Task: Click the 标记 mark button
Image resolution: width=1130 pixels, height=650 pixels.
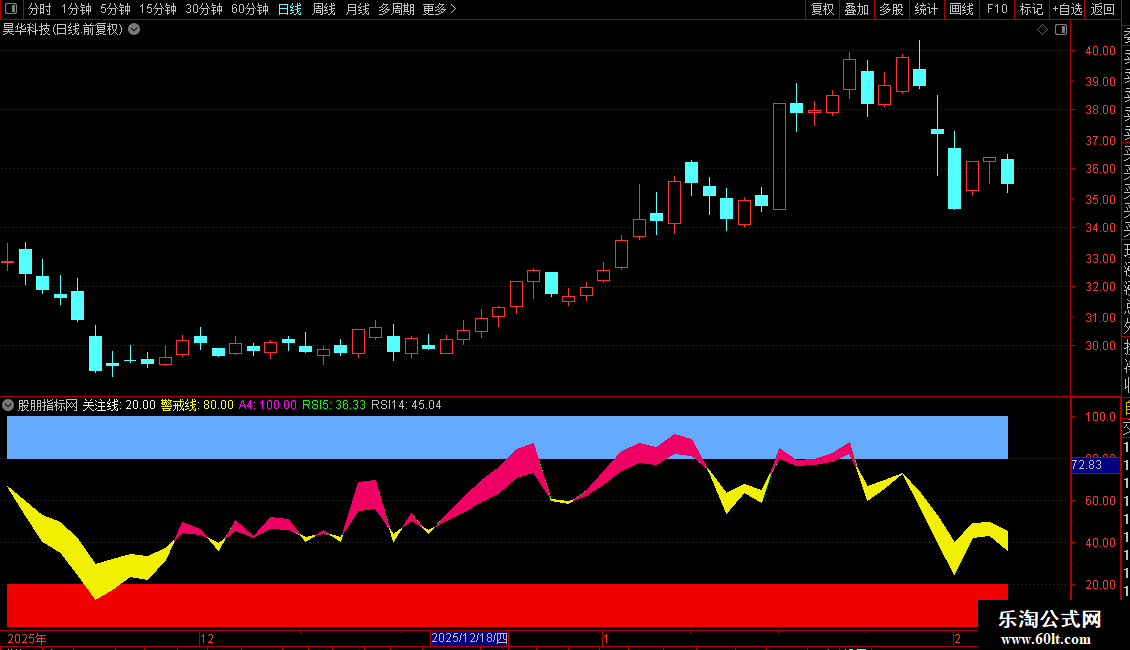Action: tap(1031, 9)
